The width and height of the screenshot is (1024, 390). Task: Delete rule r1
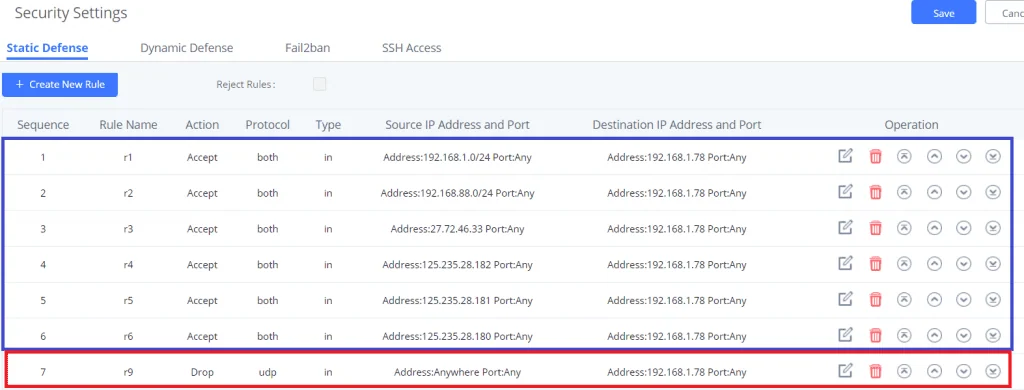[875, 157]
